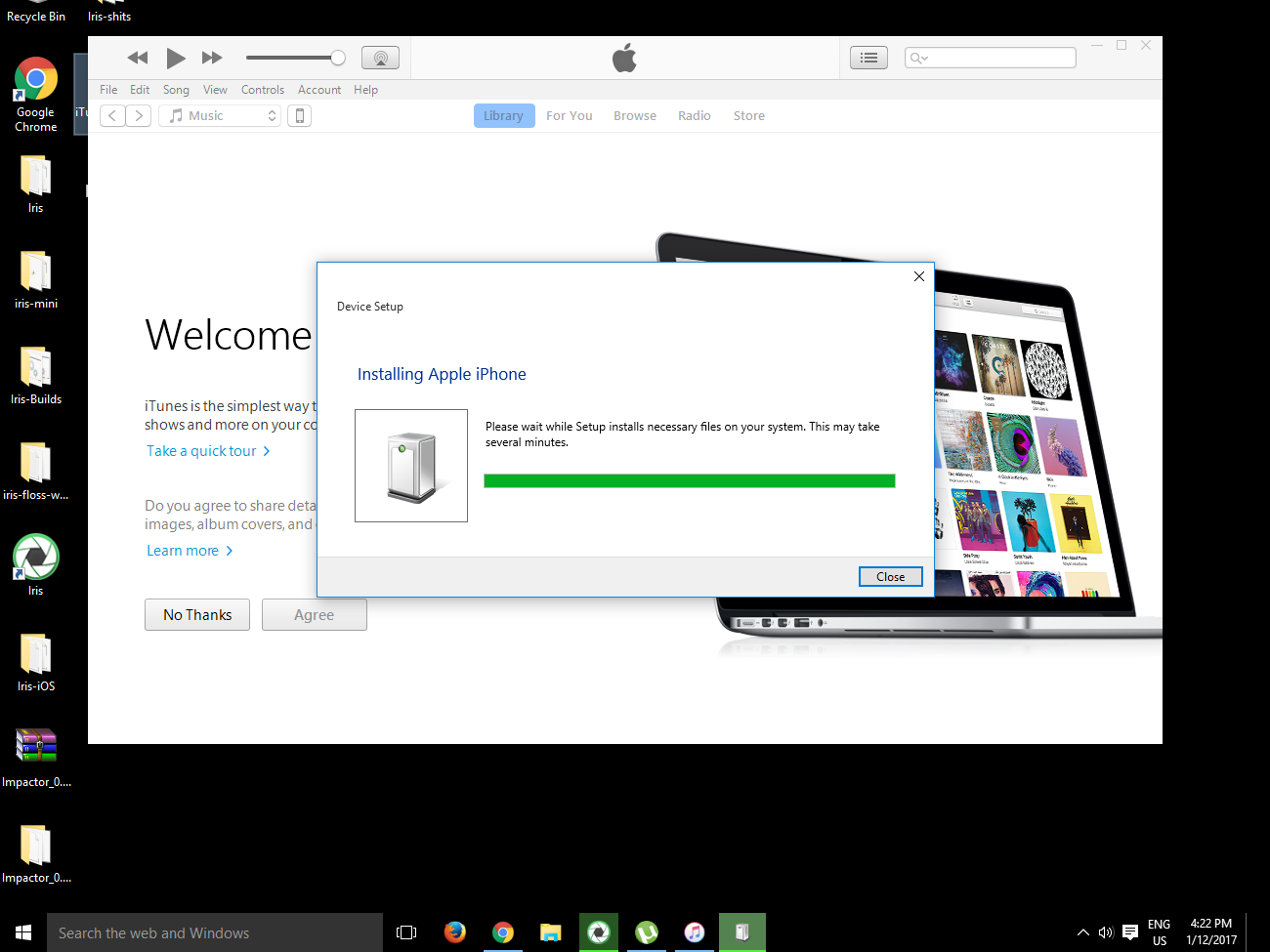Switch to iTunes taskbar icon
Image resolution: width=1270 pixels, height=952 pixels.
[x=695, y=932]
